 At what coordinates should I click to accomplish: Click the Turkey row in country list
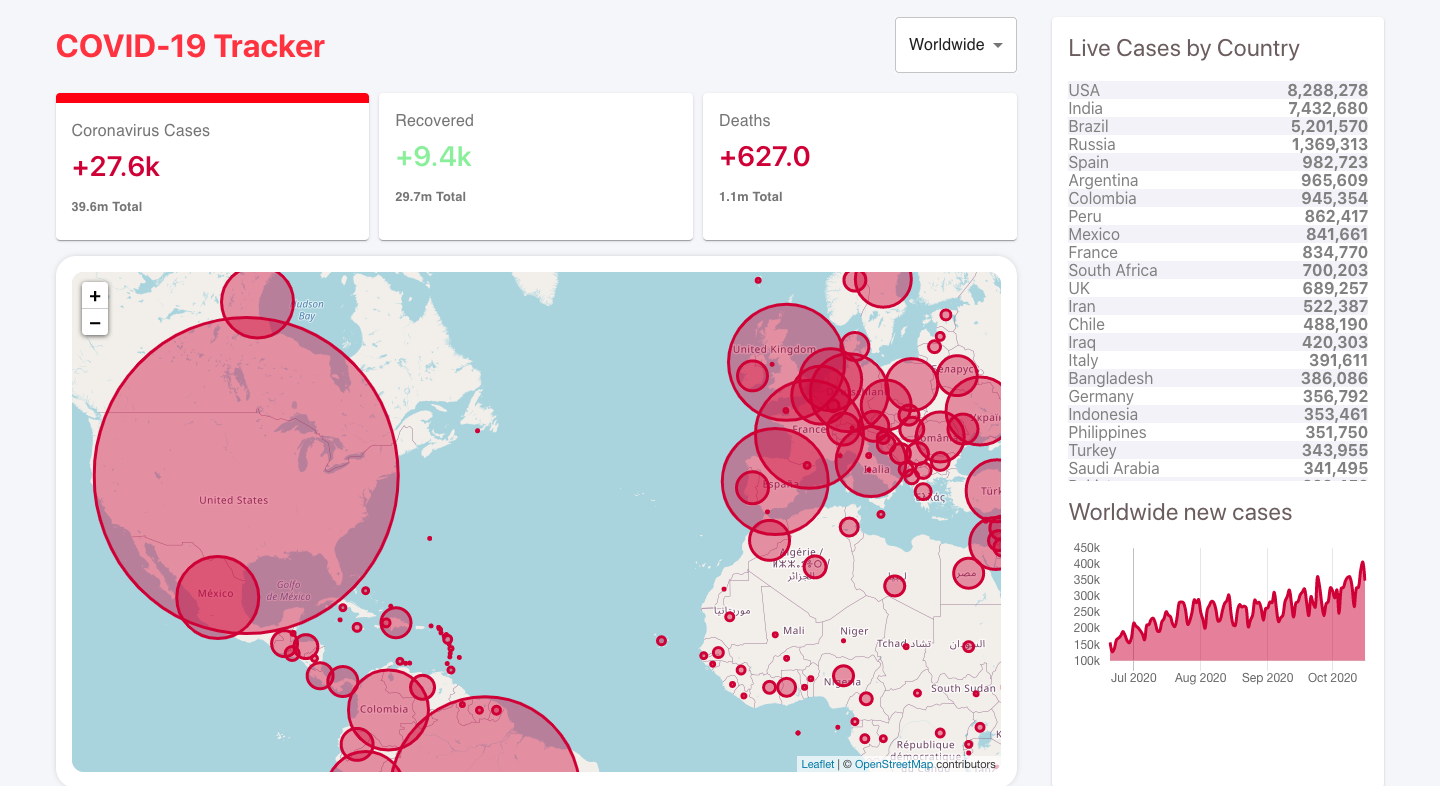point(1218,450)
